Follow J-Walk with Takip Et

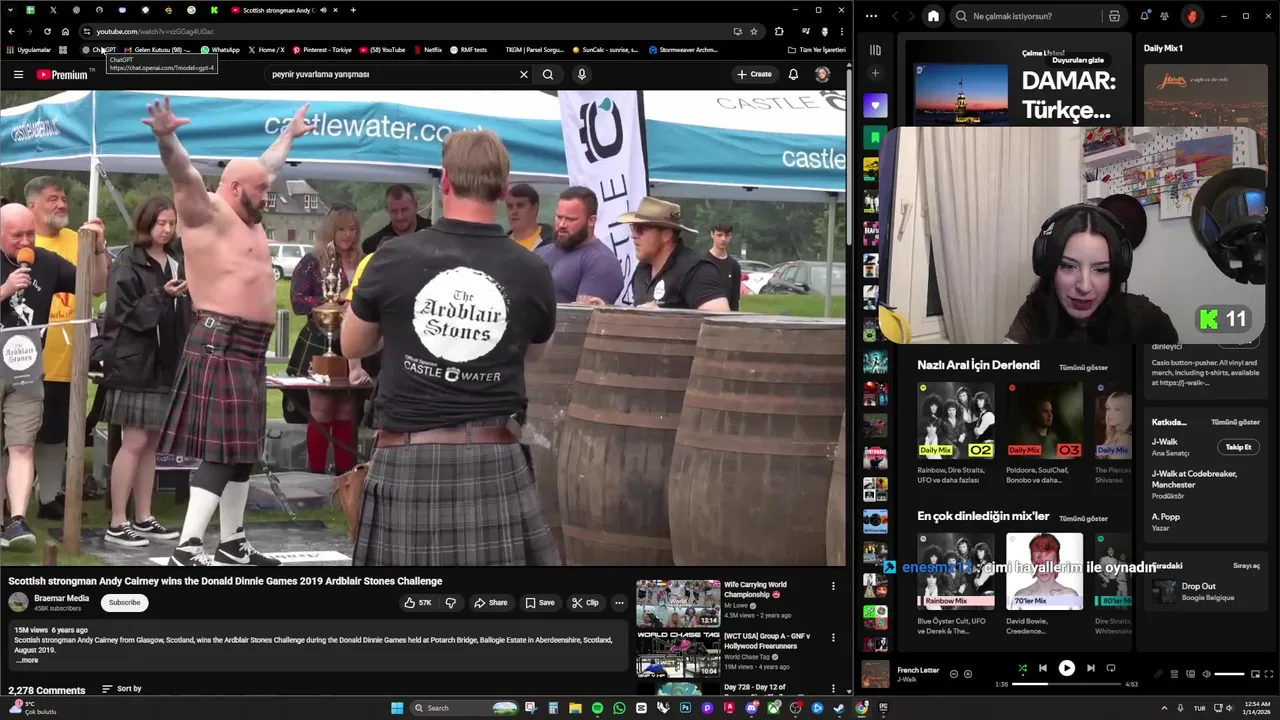tap(1238, 447)
